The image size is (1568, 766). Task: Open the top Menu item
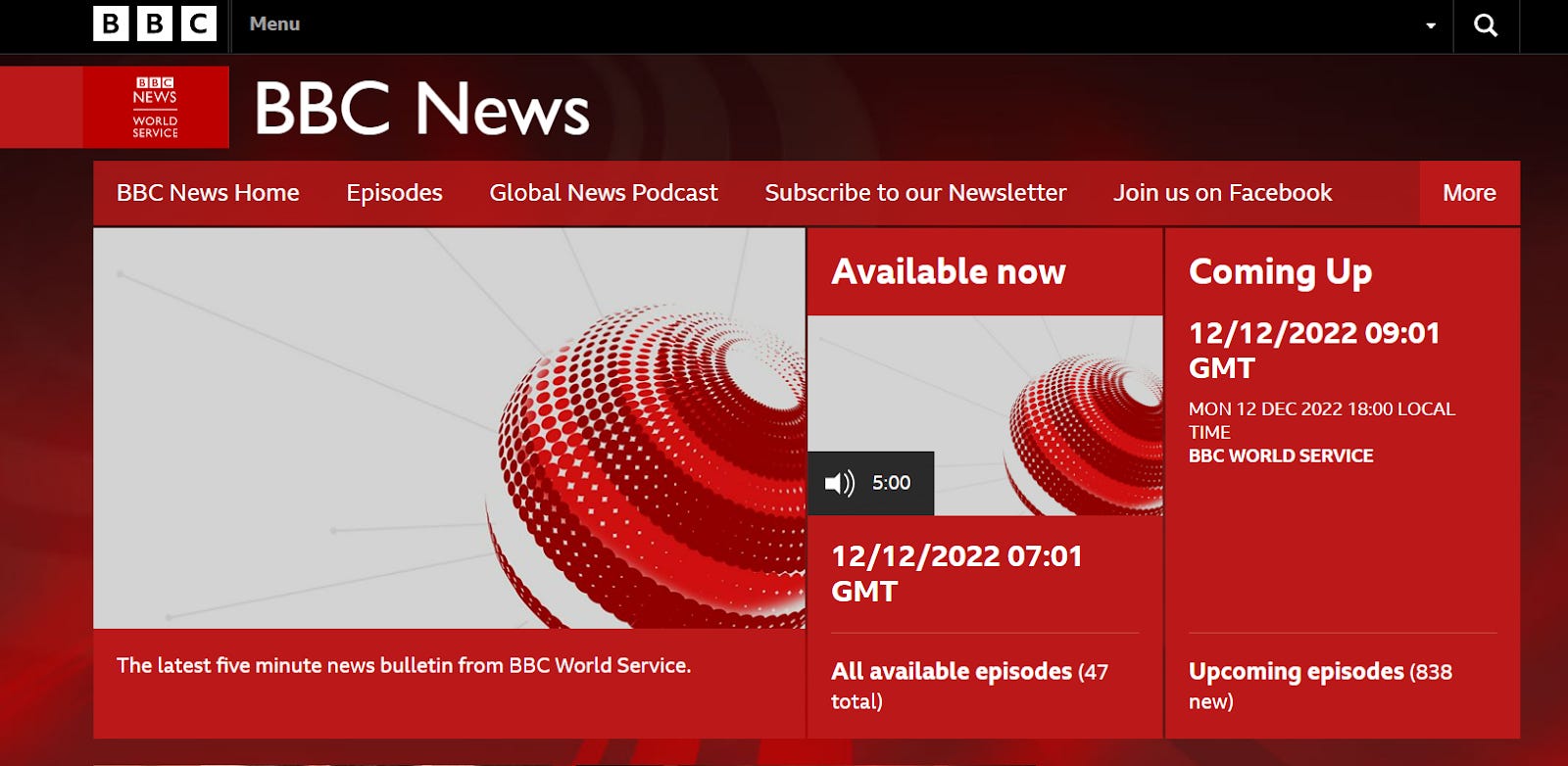point(274,24)
